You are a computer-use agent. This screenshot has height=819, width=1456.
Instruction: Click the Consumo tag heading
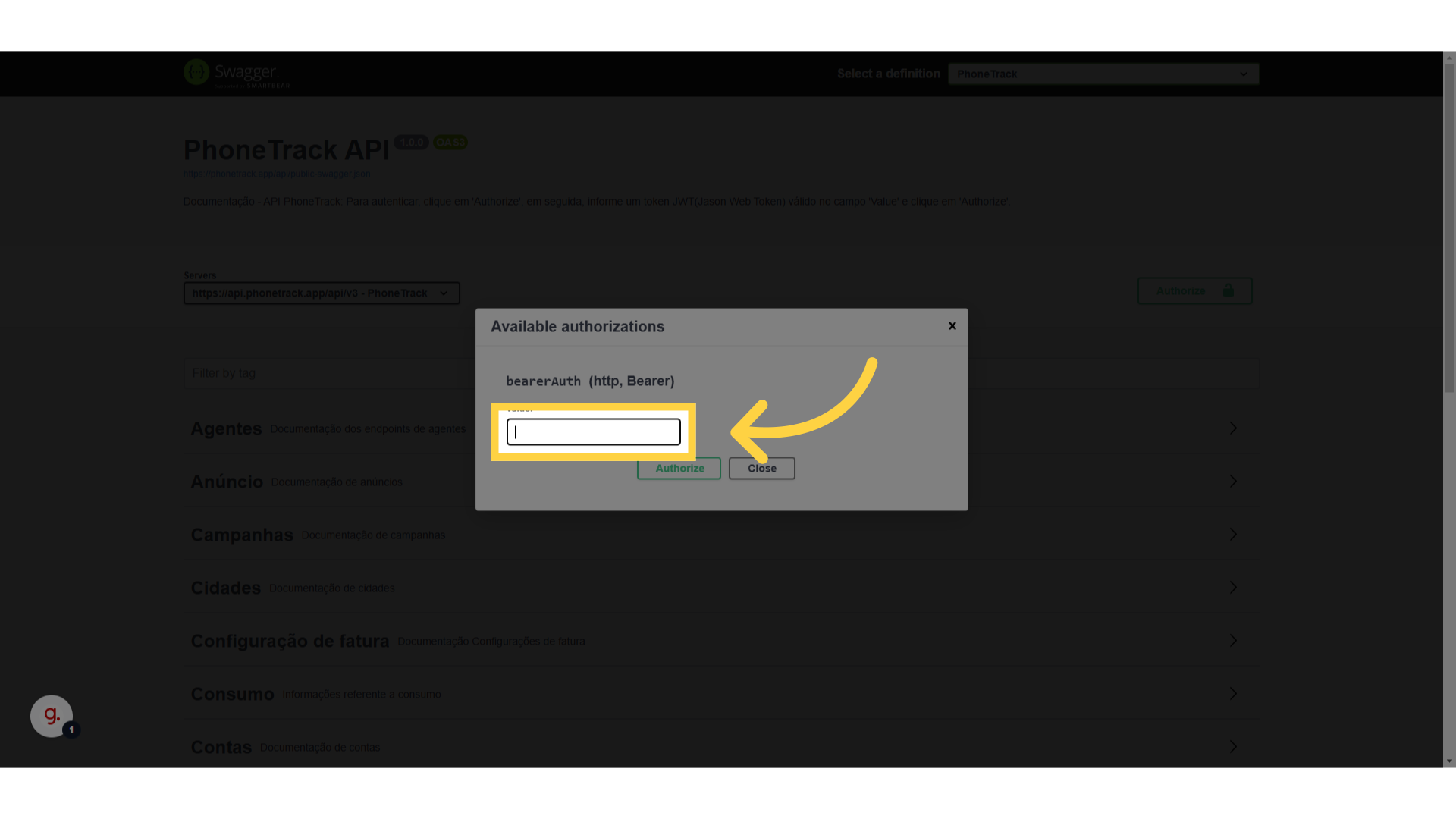click(x=232, y=694)
